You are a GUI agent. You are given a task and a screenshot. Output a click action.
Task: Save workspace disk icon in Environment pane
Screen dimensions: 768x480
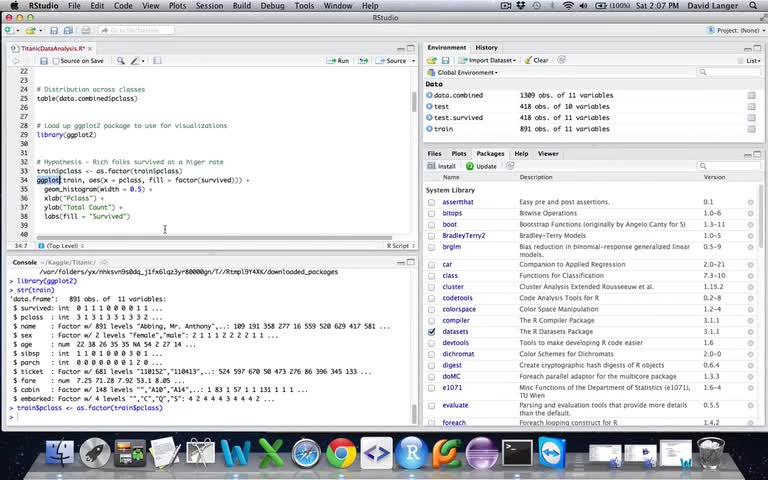click(445, 60)
